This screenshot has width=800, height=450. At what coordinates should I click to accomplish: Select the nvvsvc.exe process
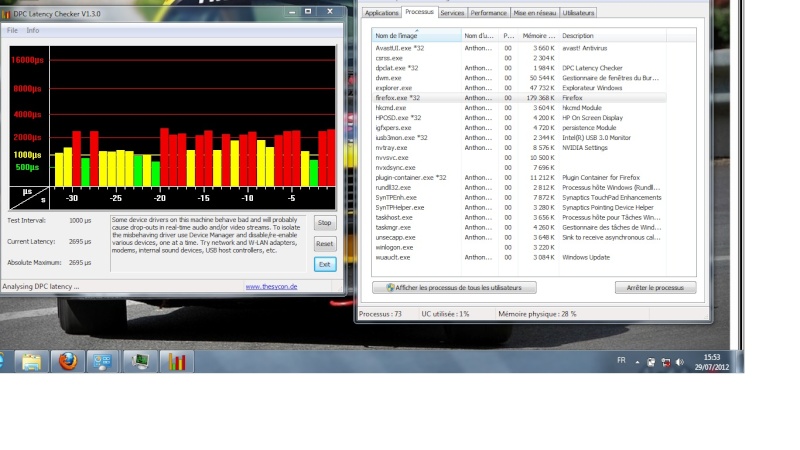(519, 158)
